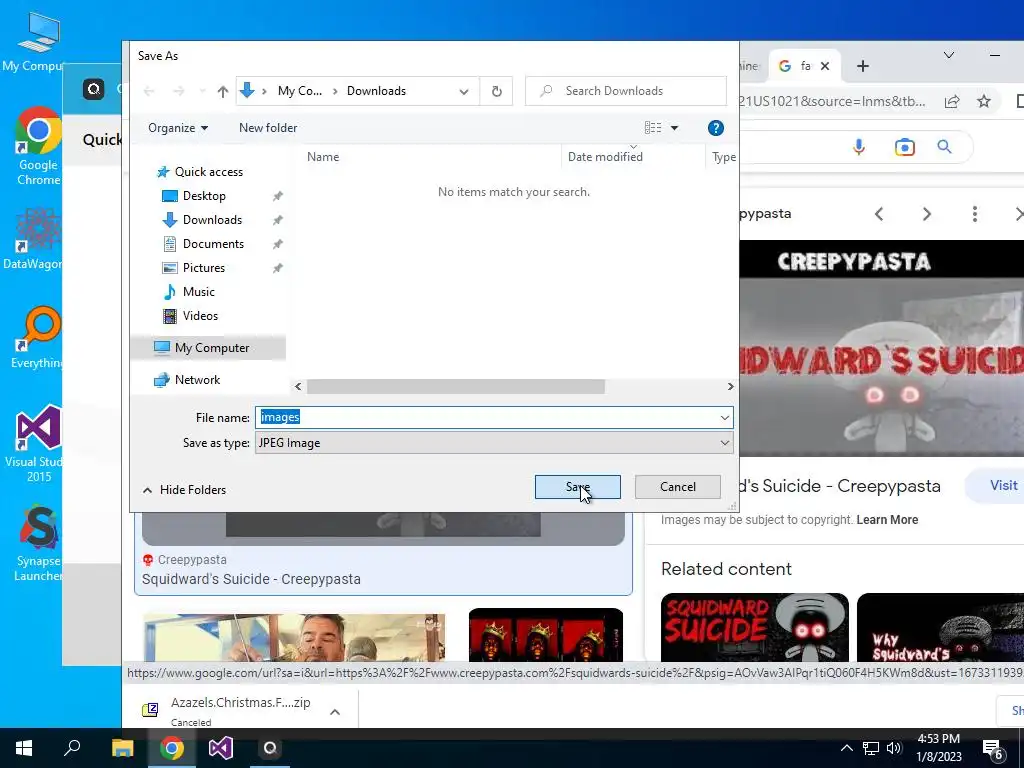The width and height of the screenshot is (1024, 768).
Task: Open File Explorer from the taskbar
Action: point(122,748)
